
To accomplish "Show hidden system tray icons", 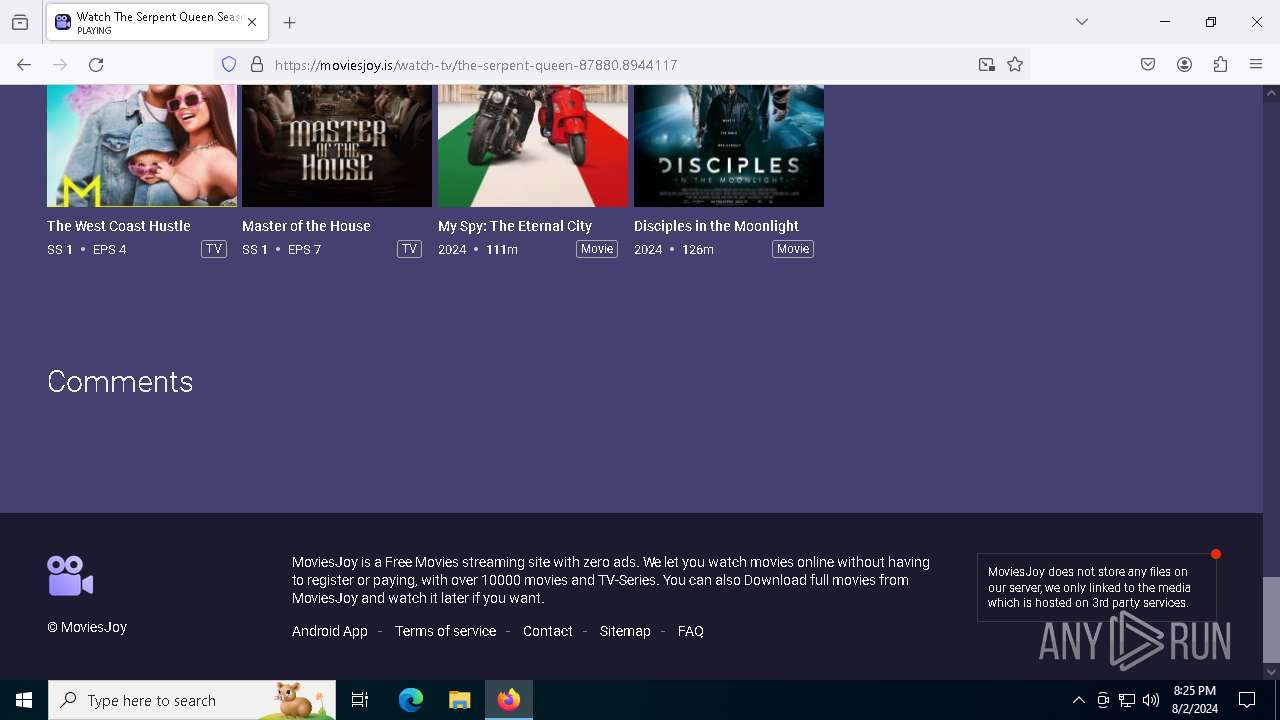I will pyautogui.click(x=1078, y=700).
